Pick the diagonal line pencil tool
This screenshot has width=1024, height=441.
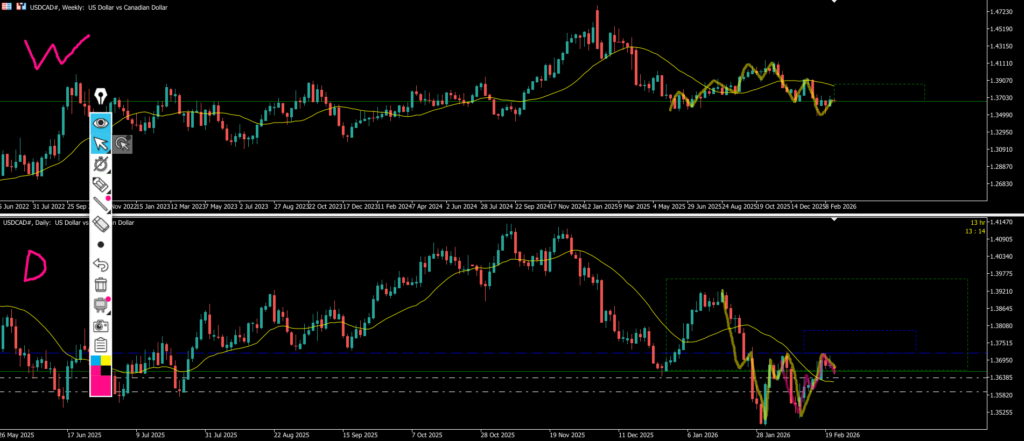click(100, 205)
